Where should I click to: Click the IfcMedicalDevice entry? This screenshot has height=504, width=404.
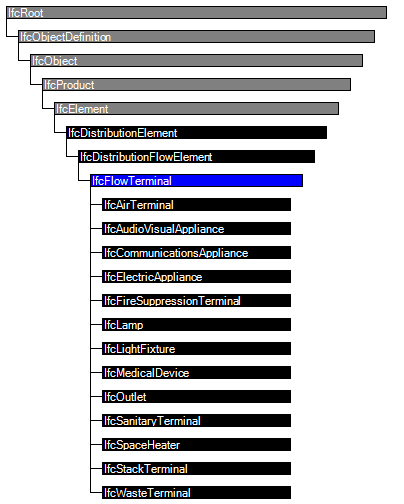(x=196, y=373)
